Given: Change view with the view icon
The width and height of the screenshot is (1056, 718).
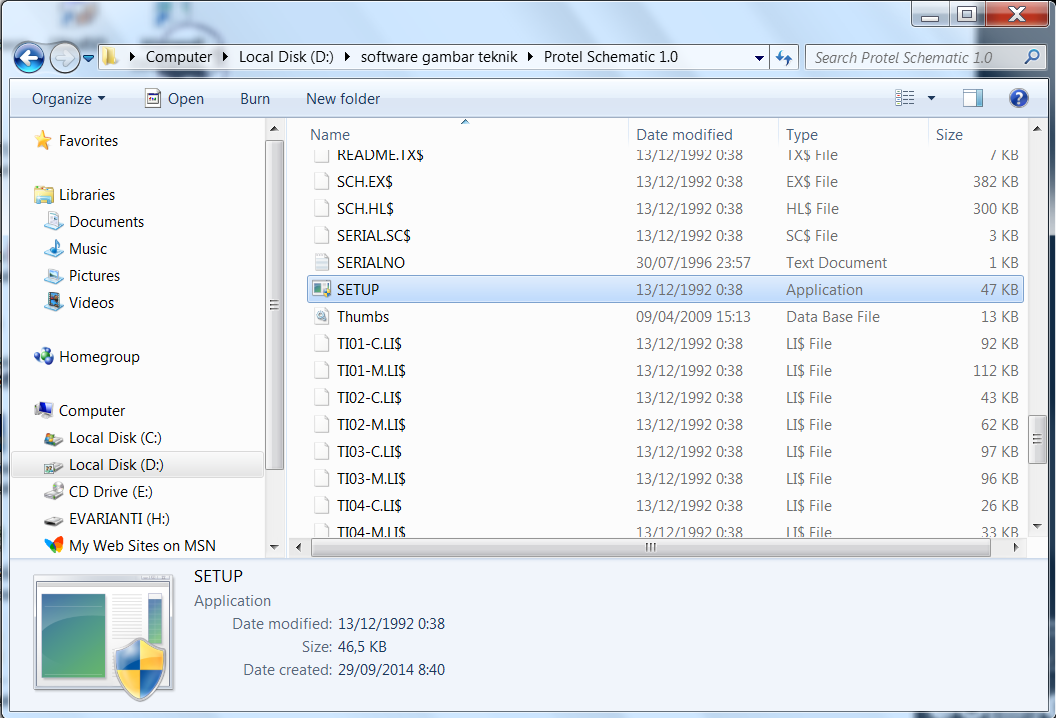Looking at the screenshot, I should [904, 98].
